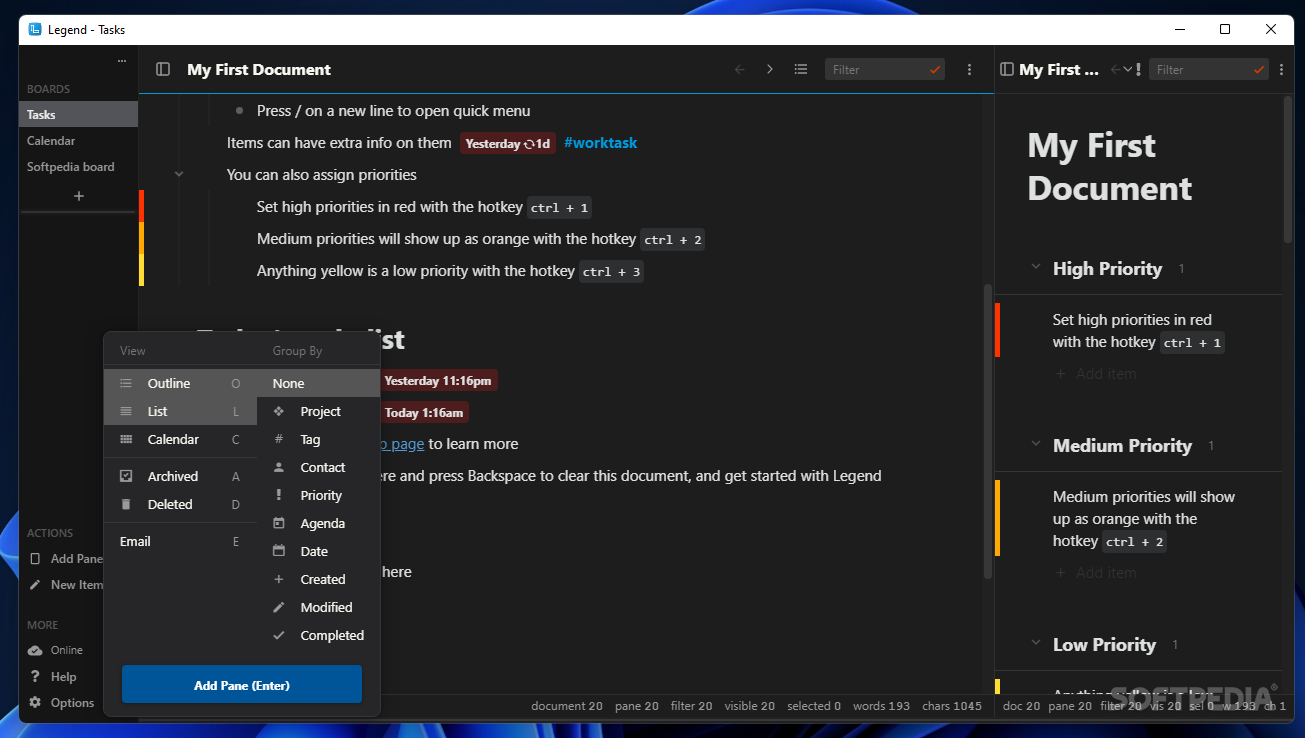Choose Date in Group By
1305x738 pixels.
318,551
